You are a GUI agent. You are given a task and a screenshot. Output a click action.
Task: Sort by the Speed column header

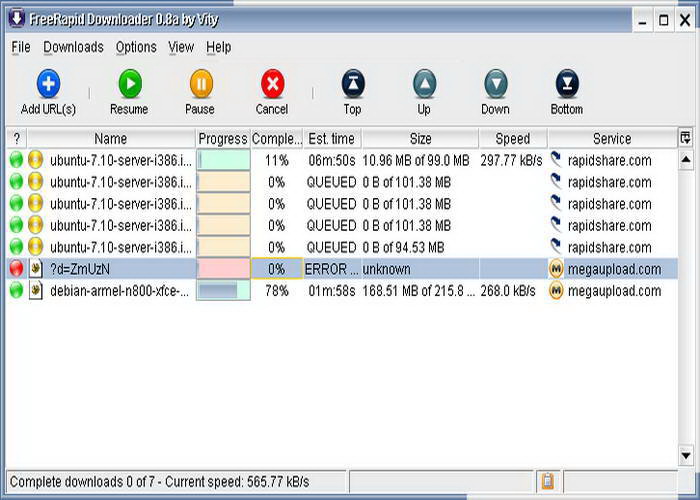click(513, 138)
